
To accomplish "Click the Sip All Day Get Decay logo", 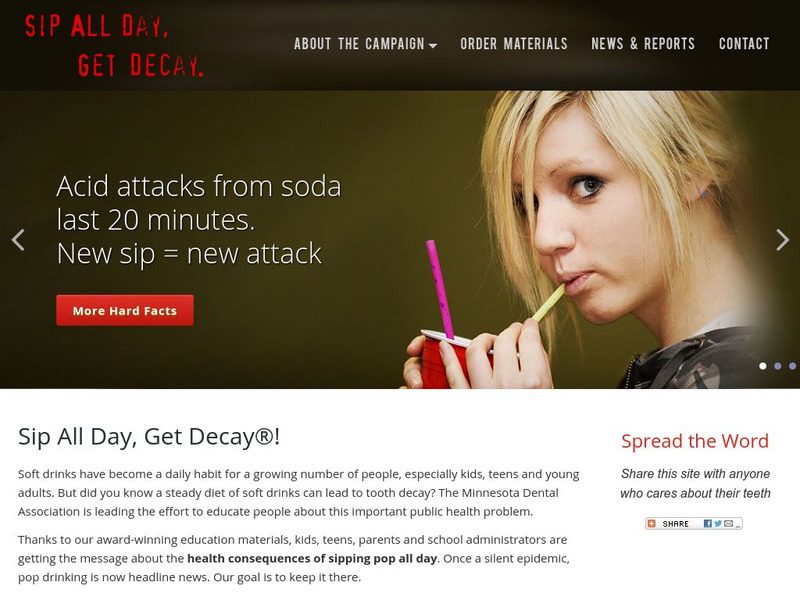I will point(114,45).
